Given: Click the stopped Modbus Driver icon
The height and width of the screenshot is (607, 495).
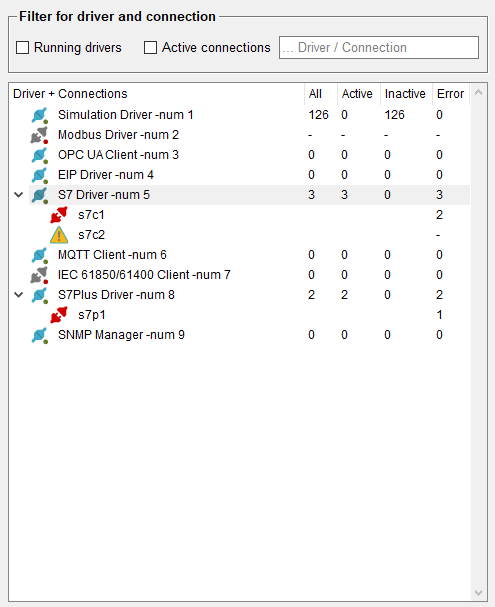Looking at the screenshot, I should [x=39, y=135].
